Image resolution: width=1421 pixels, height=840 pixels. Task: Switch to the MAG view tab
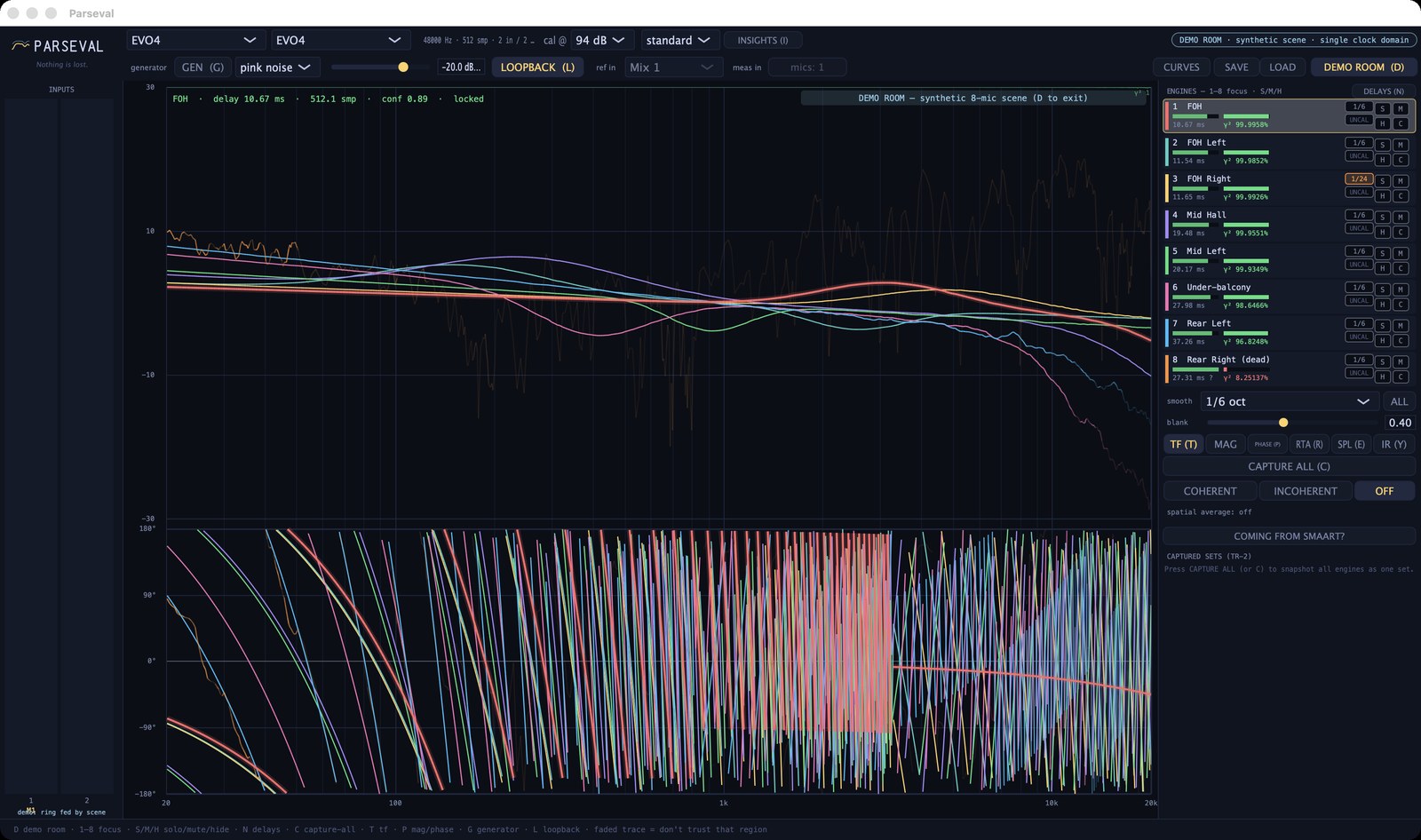coord(1226,444)
